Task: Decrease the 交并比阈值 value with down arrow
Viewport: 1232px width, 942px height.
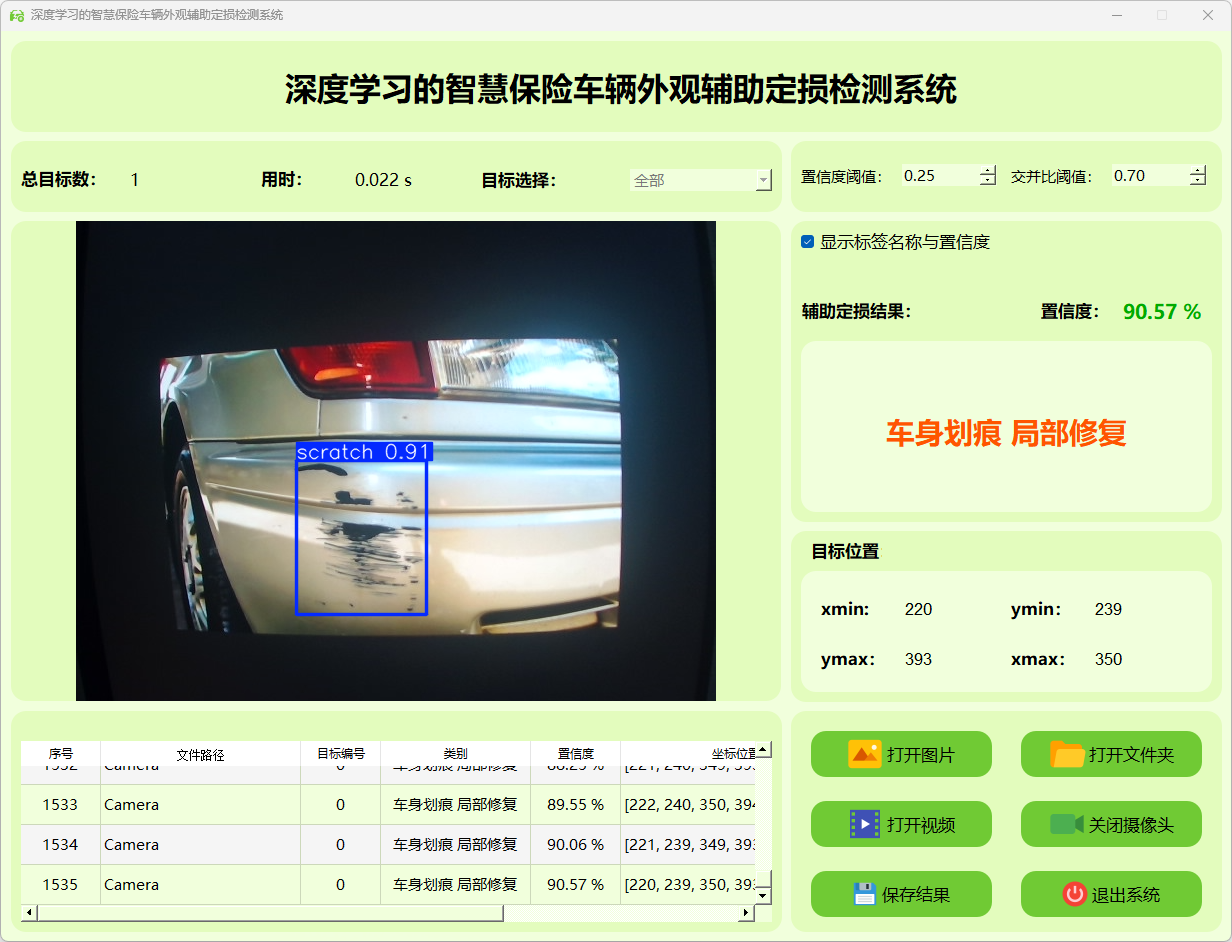Action: (x=1198, y=181)
